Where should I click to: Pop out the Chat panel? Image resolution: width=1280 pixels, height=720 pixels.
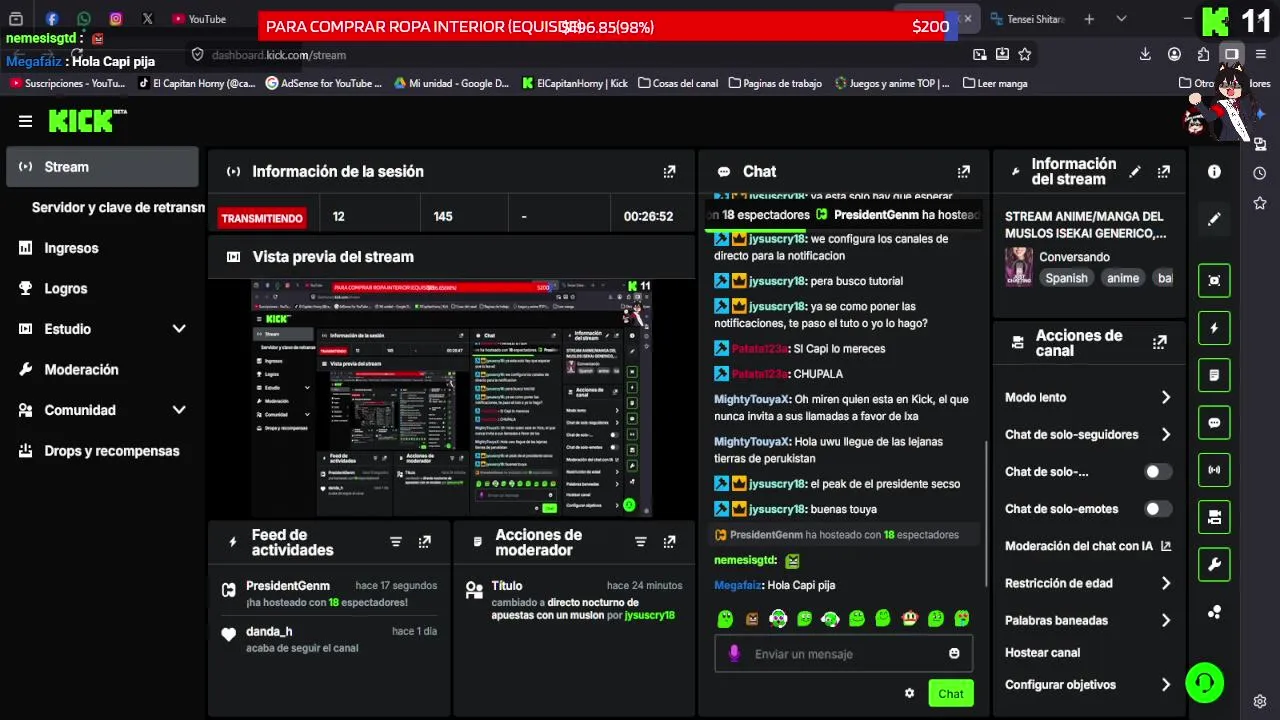tap(963, 172)
